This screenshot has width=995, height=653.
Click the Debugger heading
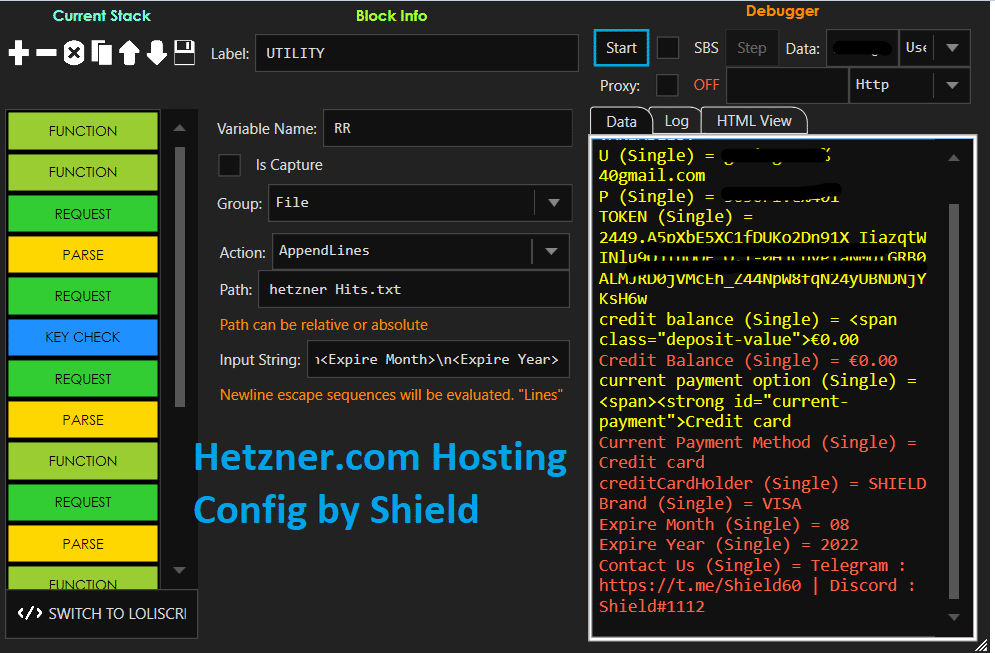pos(782,11)
